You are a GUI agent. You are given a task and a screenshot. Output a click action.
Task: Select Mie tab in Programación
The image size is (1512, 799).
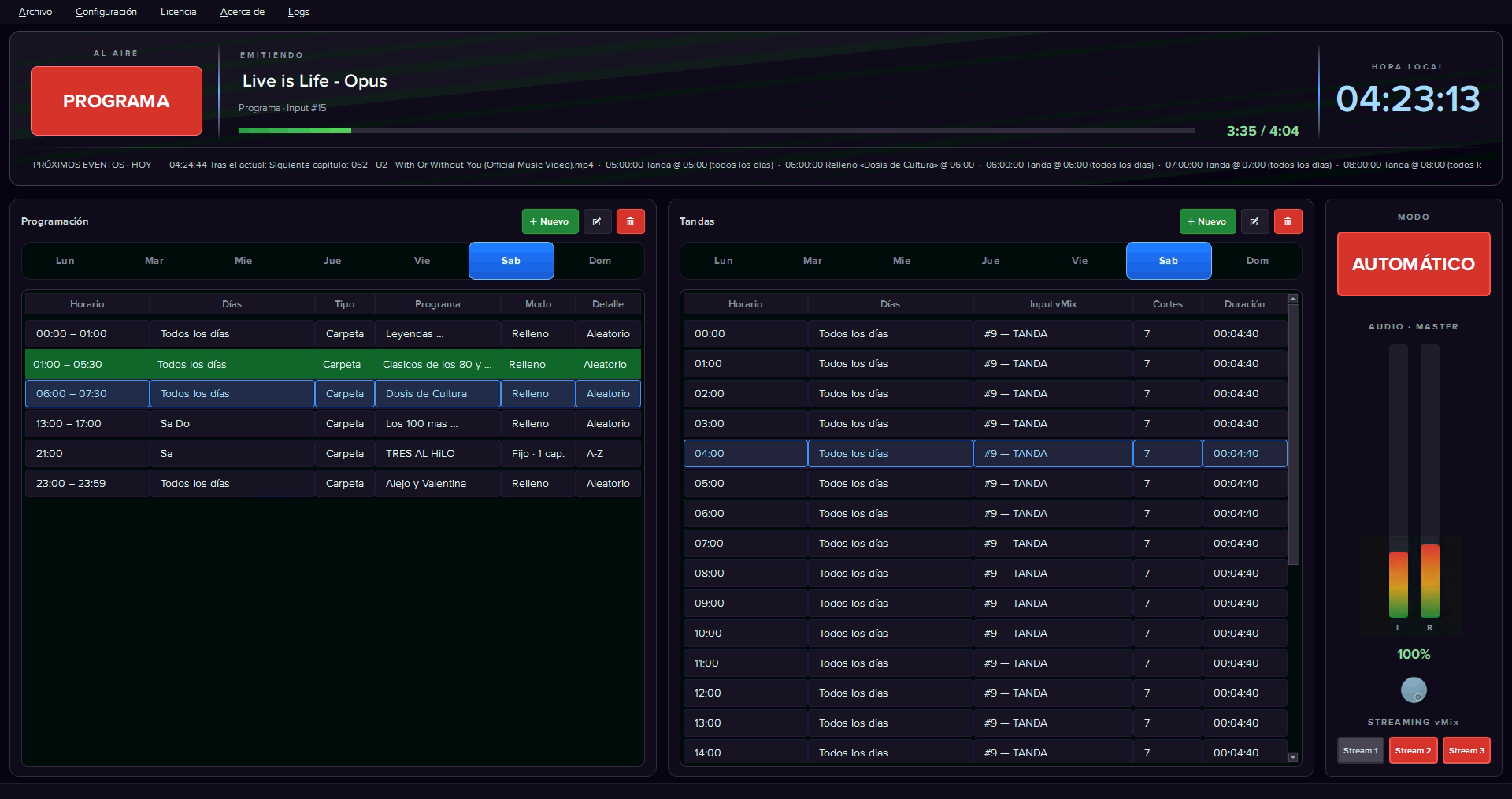[243, 261]
